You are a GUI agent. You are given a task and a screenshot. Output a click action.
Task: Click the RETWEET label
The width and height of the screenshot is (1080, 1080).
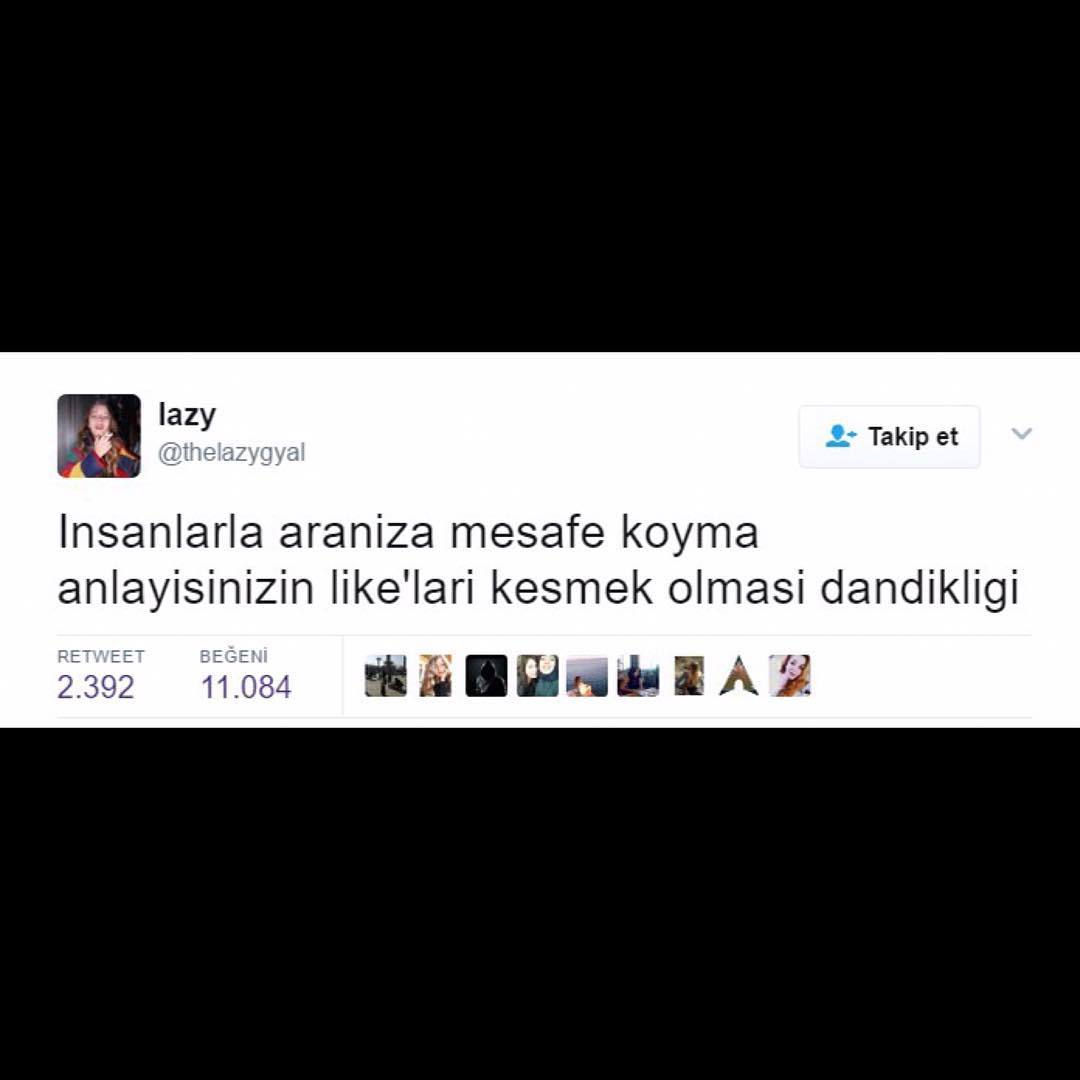[101, 656]
